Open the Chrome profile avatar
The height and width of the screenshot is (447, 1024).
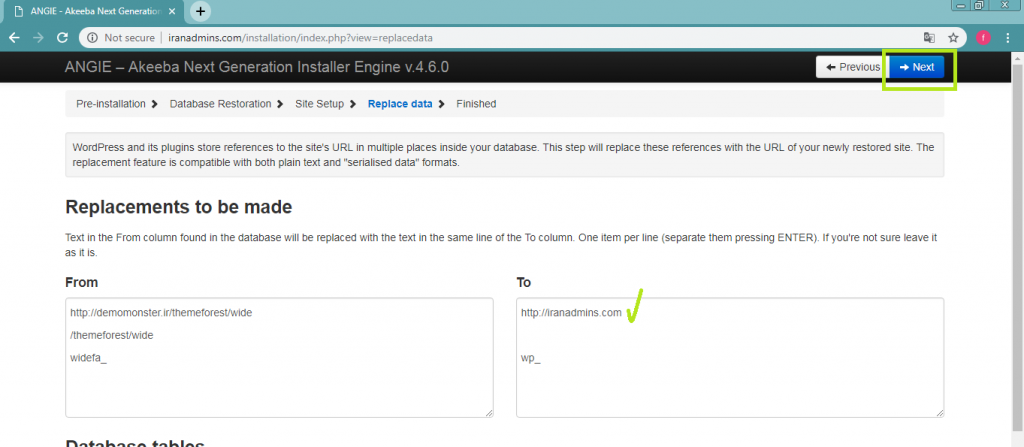tap(983, 37)
